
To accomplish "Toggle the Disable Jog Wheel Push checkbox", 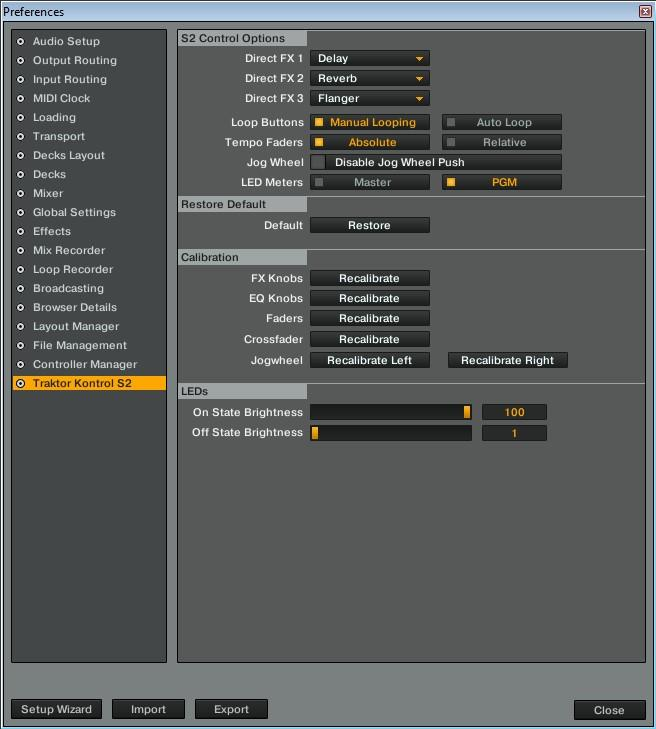I will coord(318,163).
